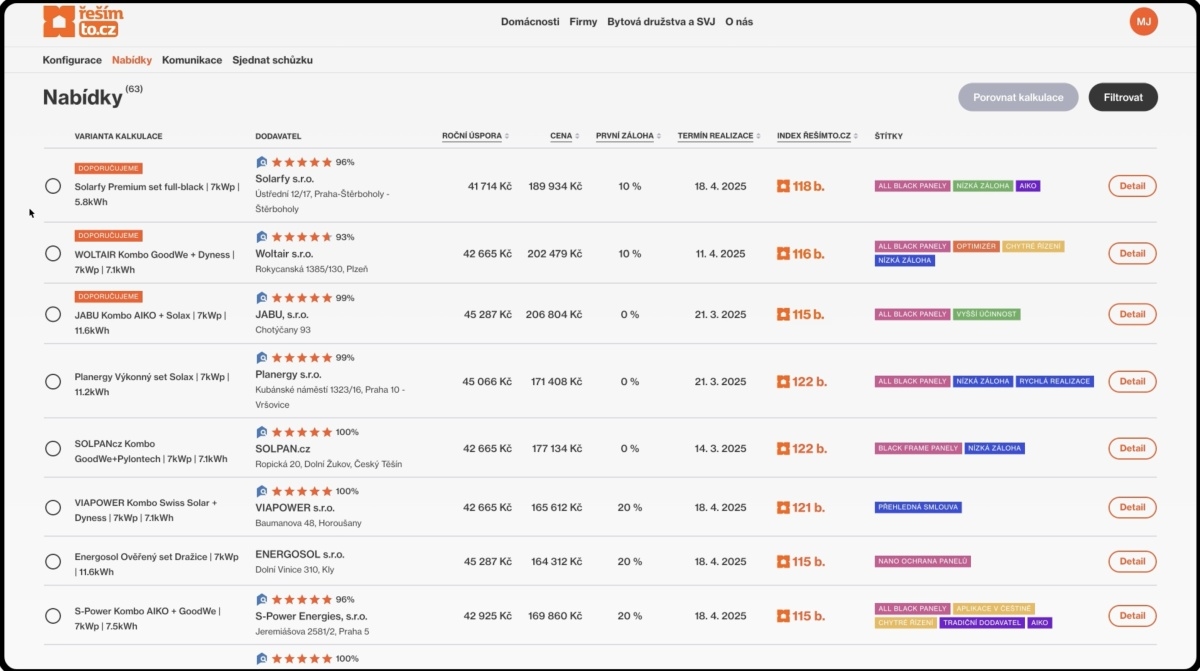Open the Filtrovat options
Screen dimensions: 1200x671
click(1123, 97)
